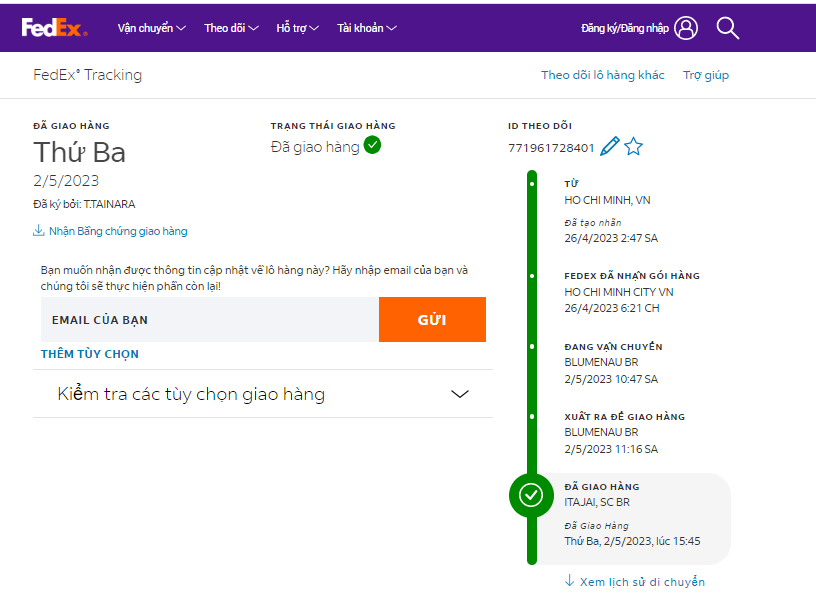Click the Đăng ký/Đăng nhập text
Screen dimensions: 816x608
pyautogui.click(x=624, y=28)
